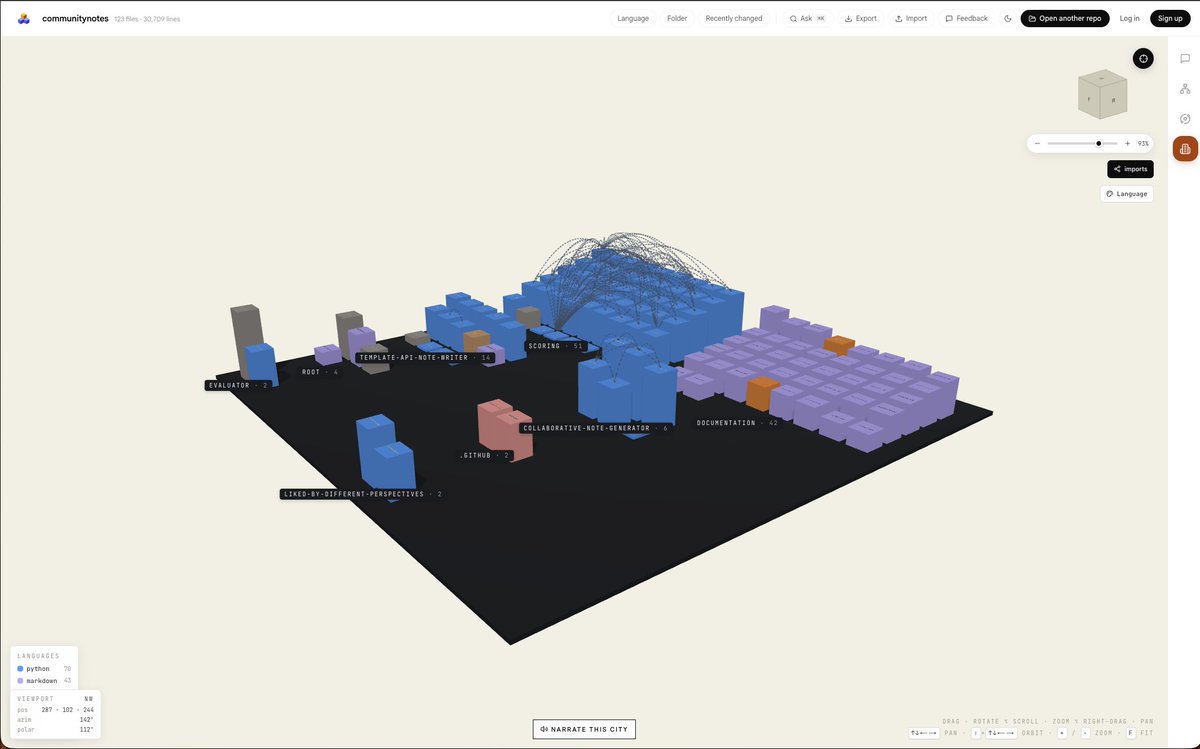Open the Feedback dialog

tap(966, 18)
